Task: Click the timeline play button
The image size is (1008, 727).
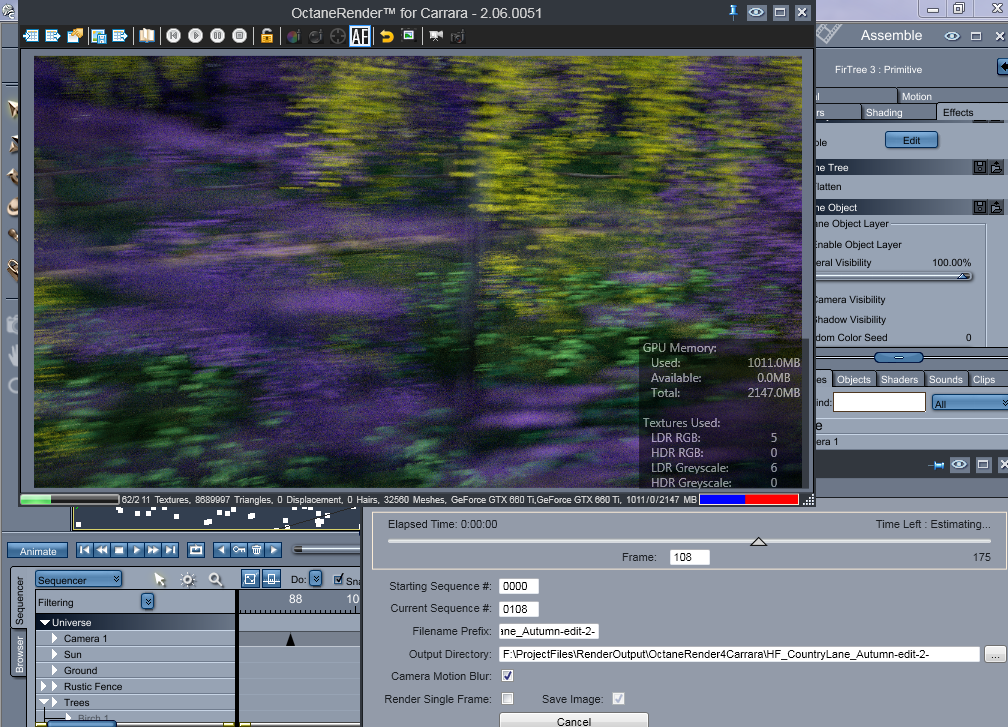Action: [x=136, y=550]
